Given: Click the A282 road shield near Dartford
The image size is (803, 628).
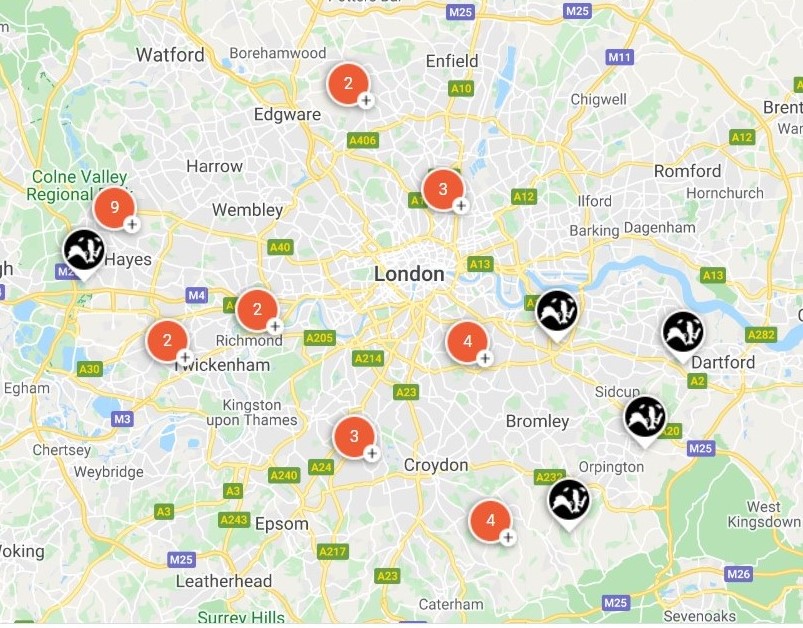Looking at the screenshot, I should pyautogui.click(x=761, y=335).
